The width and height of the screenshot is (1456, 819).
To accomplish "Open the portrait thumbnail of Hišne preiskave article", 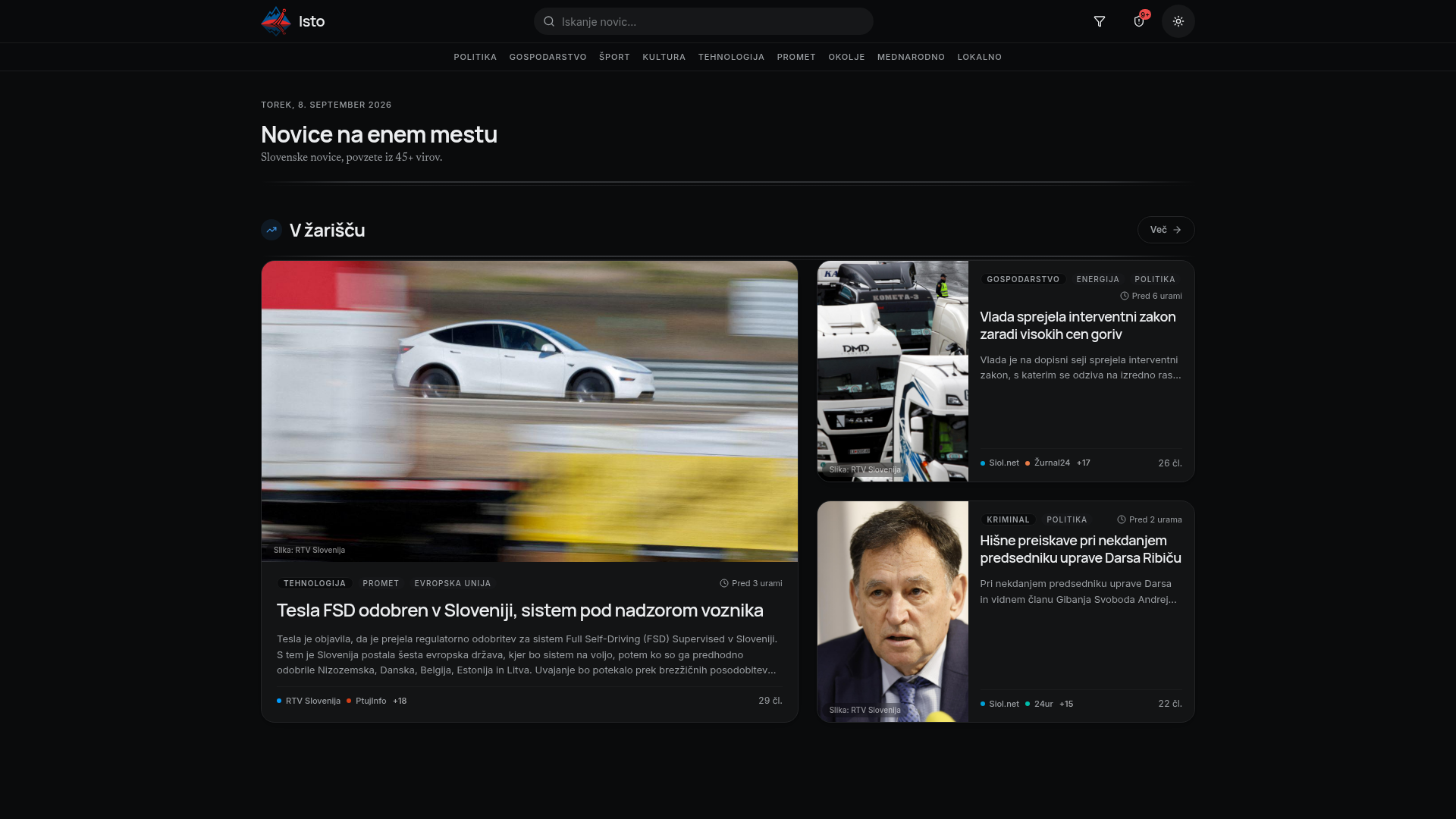I will pos(893,611).
